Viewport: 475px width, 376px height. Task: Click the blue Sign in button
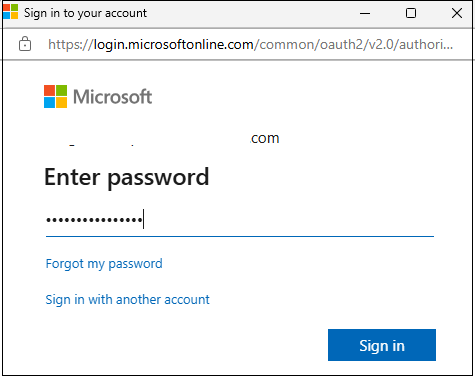pos(382,345)
